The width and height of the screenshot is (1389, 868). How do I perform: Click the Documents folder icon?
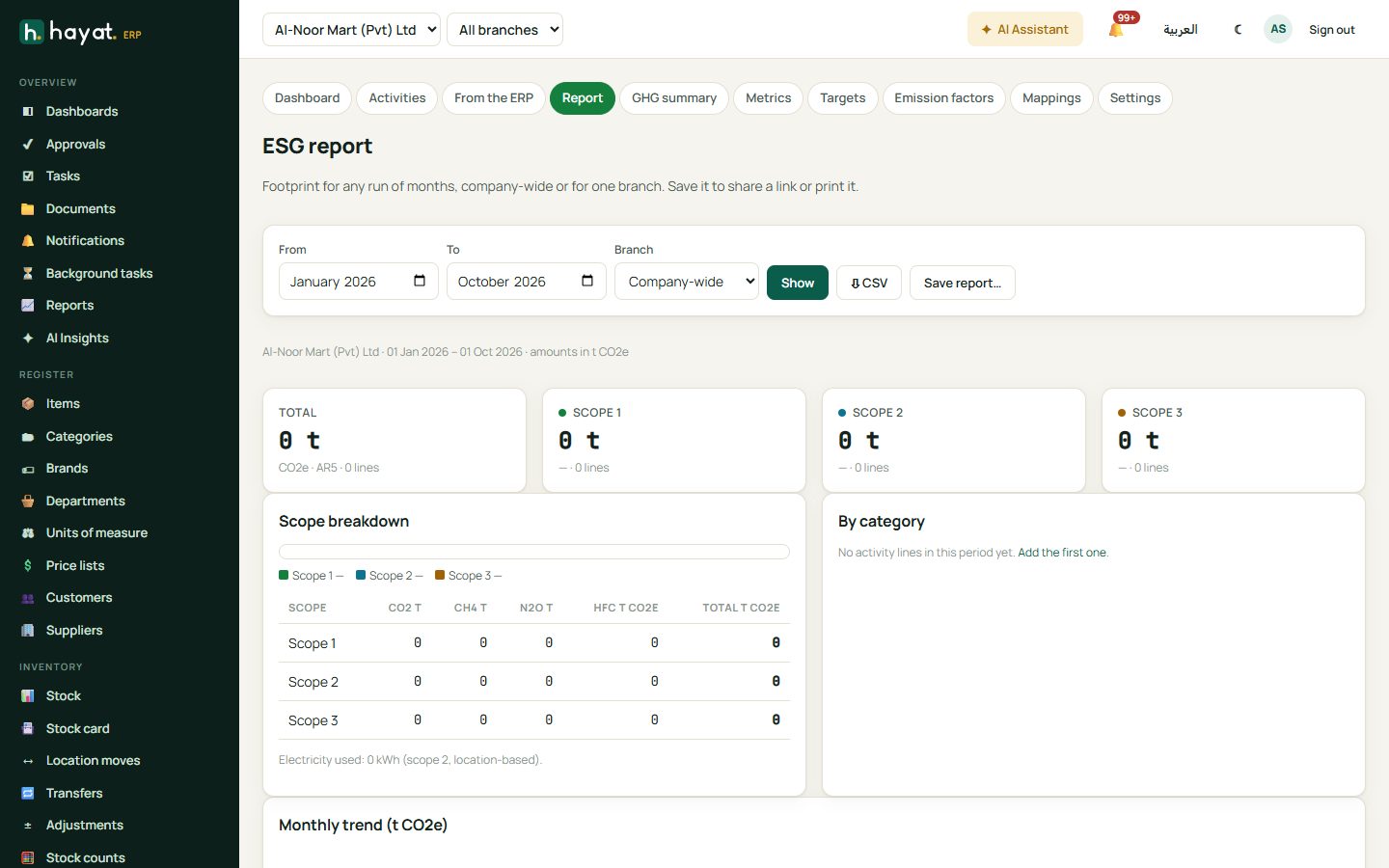[28, 209]
